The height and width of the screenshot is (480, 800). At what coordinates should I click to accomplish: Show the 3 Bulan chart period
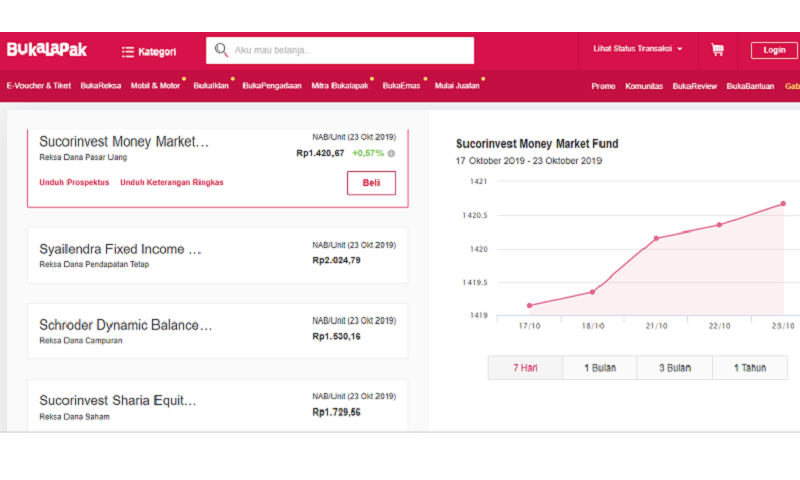pos(674,368)
